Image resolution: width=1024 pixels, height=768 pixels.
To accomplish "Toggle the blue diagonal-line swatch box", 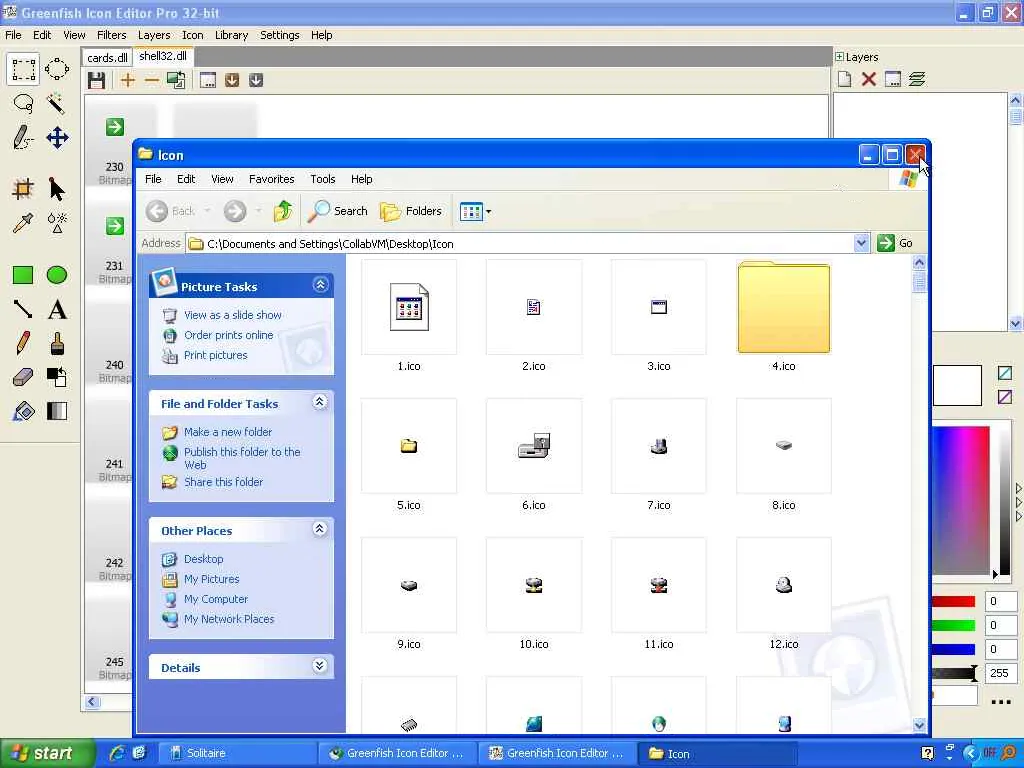I will pos(1005,373).
